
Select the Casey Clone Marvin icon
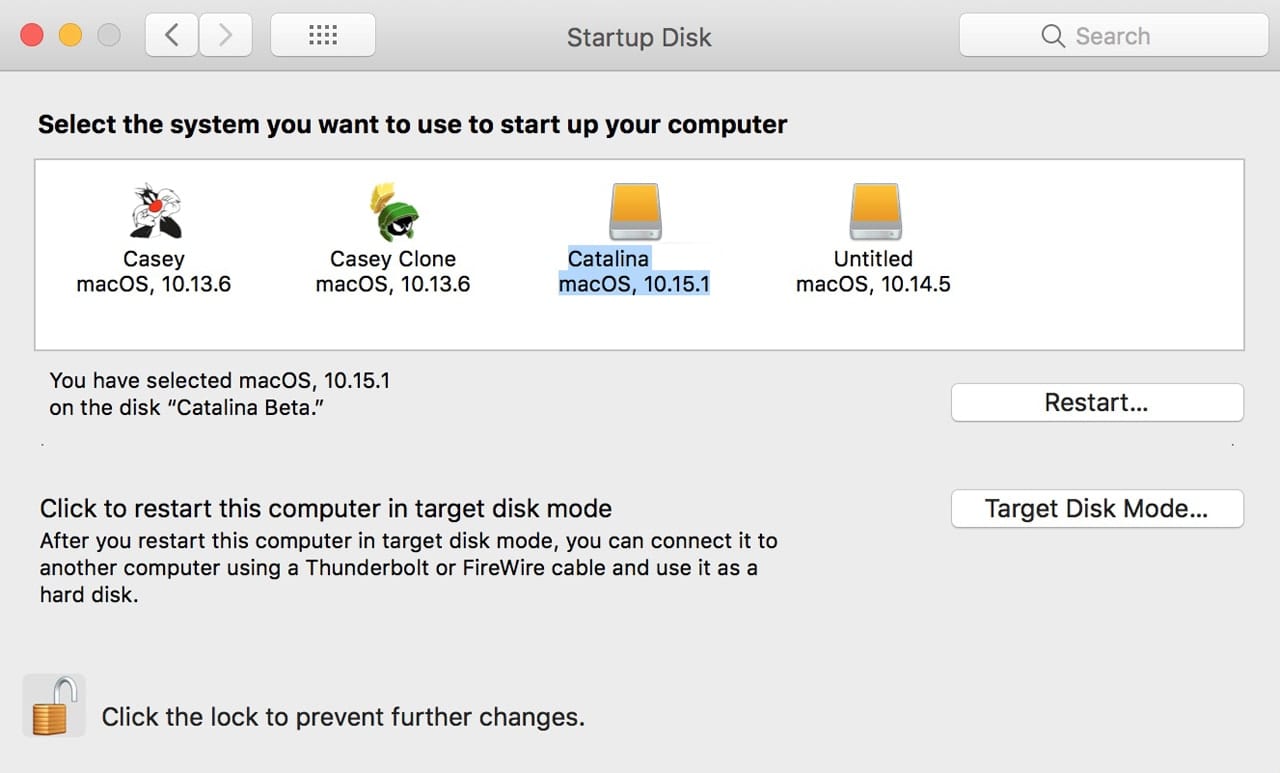392,209
